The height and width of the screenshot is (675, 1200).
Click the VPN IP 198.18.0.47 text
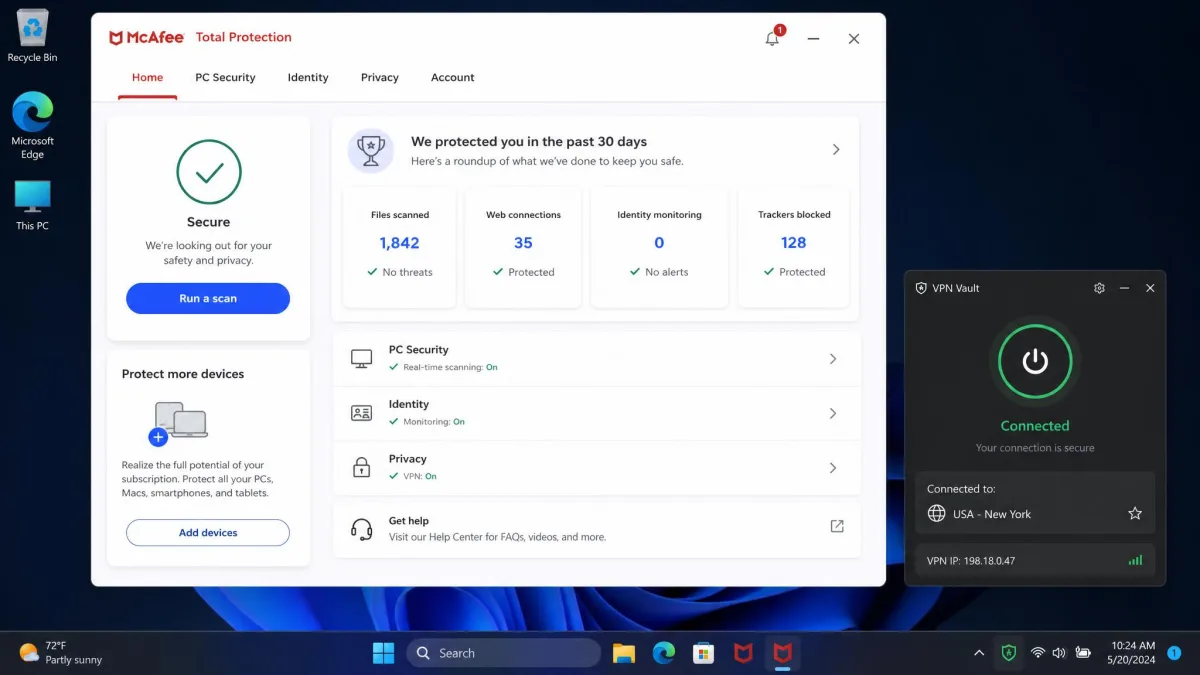pos(971,561)
